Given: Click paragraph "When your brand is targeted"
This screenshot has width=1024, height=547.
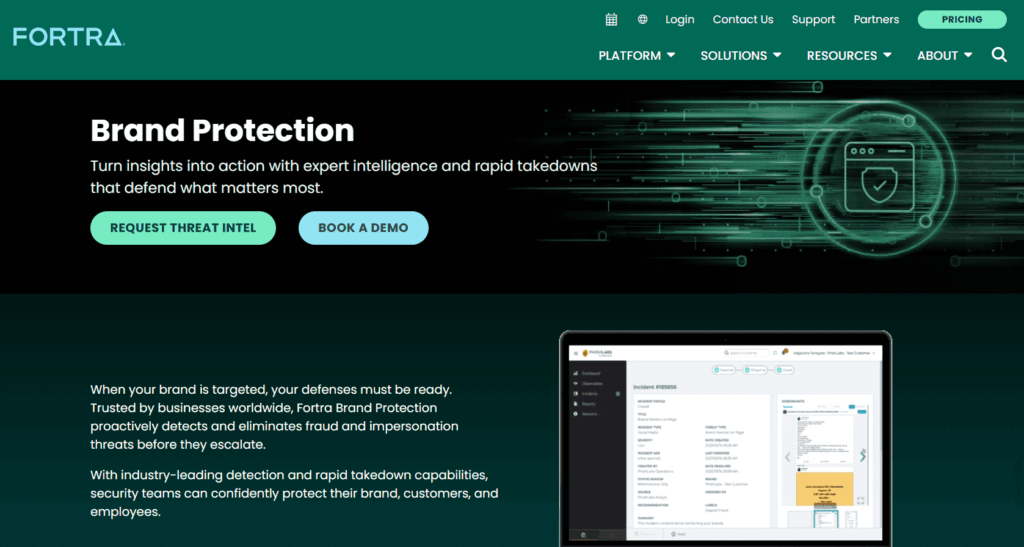Looking at the screenshot, I should pyautogui.click(x=274, y=417).
